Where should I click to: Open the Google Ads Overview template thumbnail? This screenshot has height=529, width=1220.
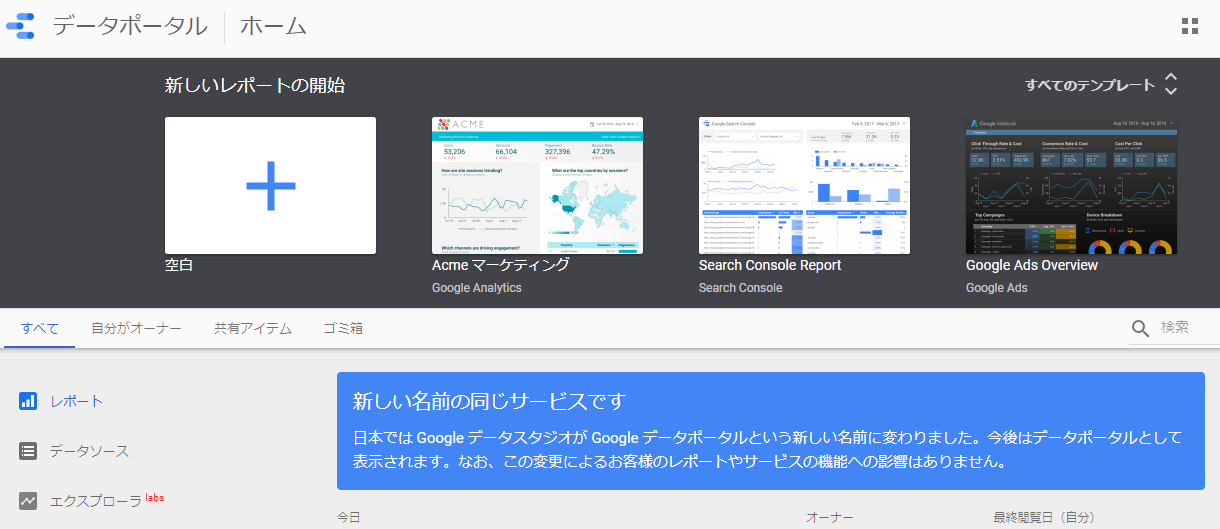click(x=1071, y=185)
